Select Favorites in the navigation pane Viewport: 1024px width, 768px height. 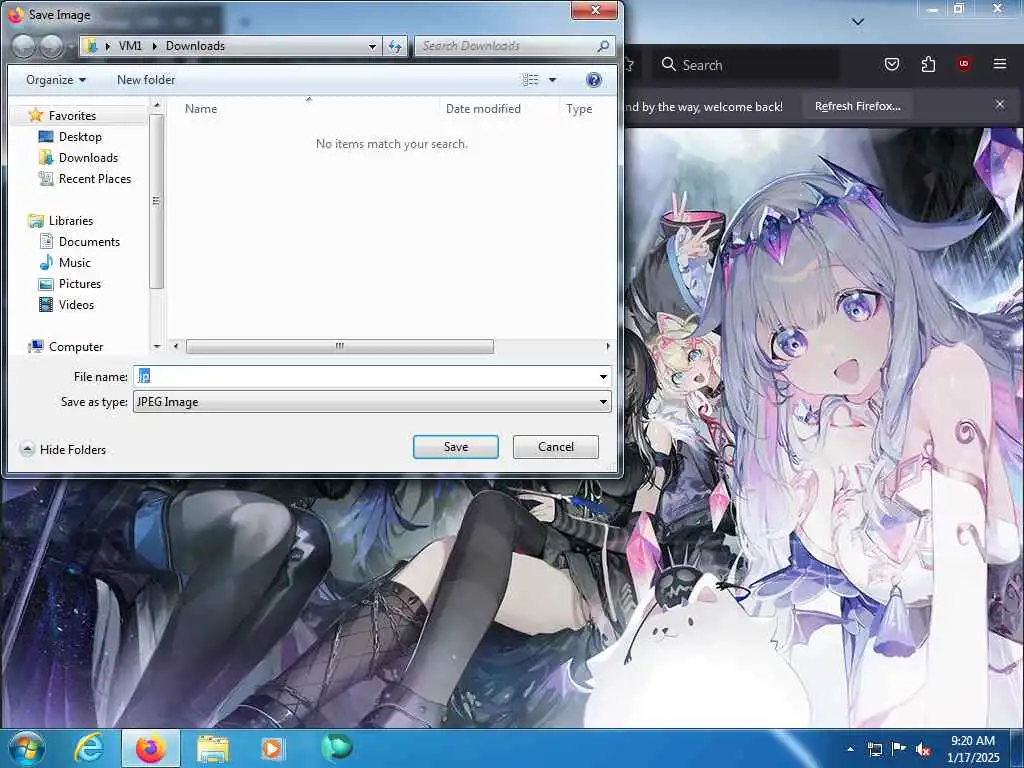[x=72, y=116]
